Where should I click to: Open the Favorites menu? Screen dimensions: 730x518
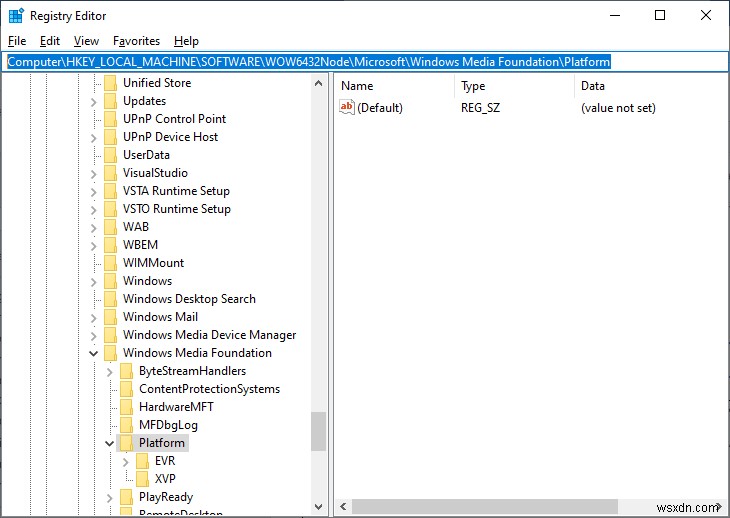point(136,41)
